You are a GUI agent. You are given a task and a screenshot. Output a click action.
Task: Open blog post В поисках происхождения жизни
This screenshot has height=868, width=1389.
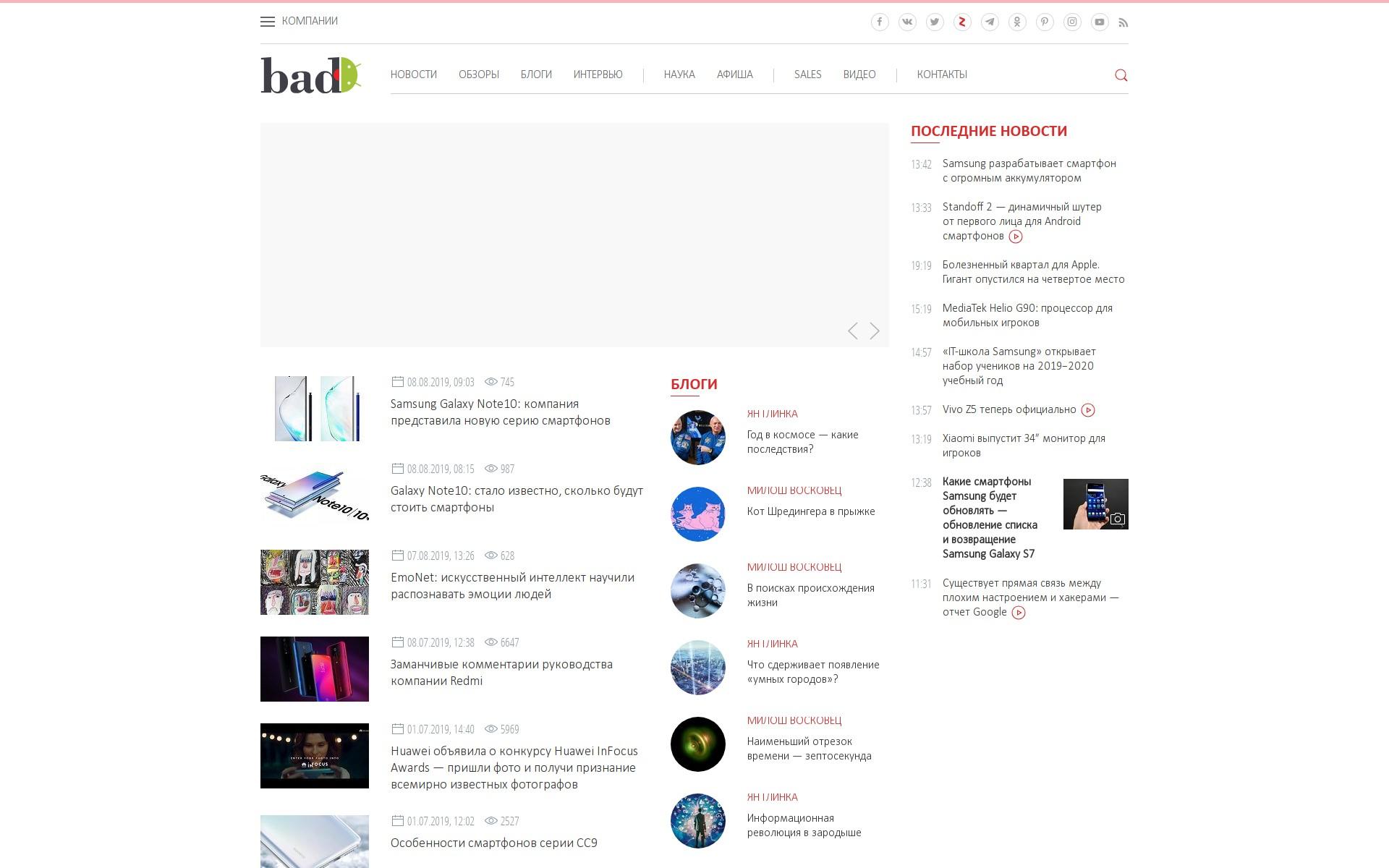(x=811, y=595)
